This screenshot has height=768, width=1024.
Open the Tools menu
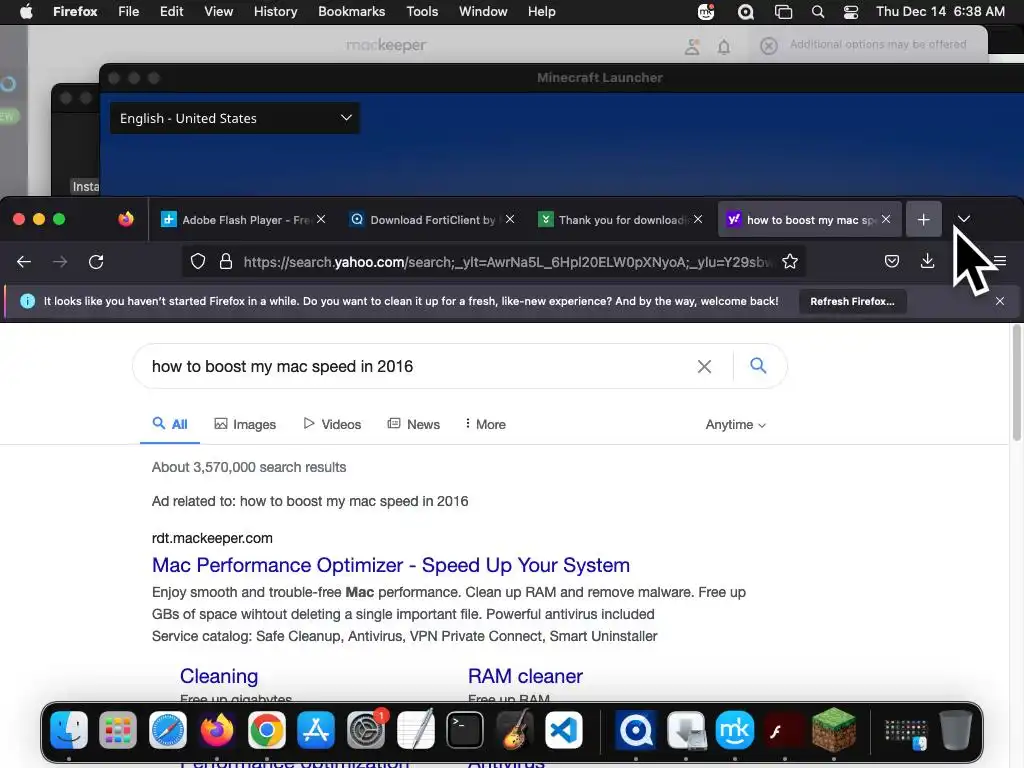[x=422, y=12]
